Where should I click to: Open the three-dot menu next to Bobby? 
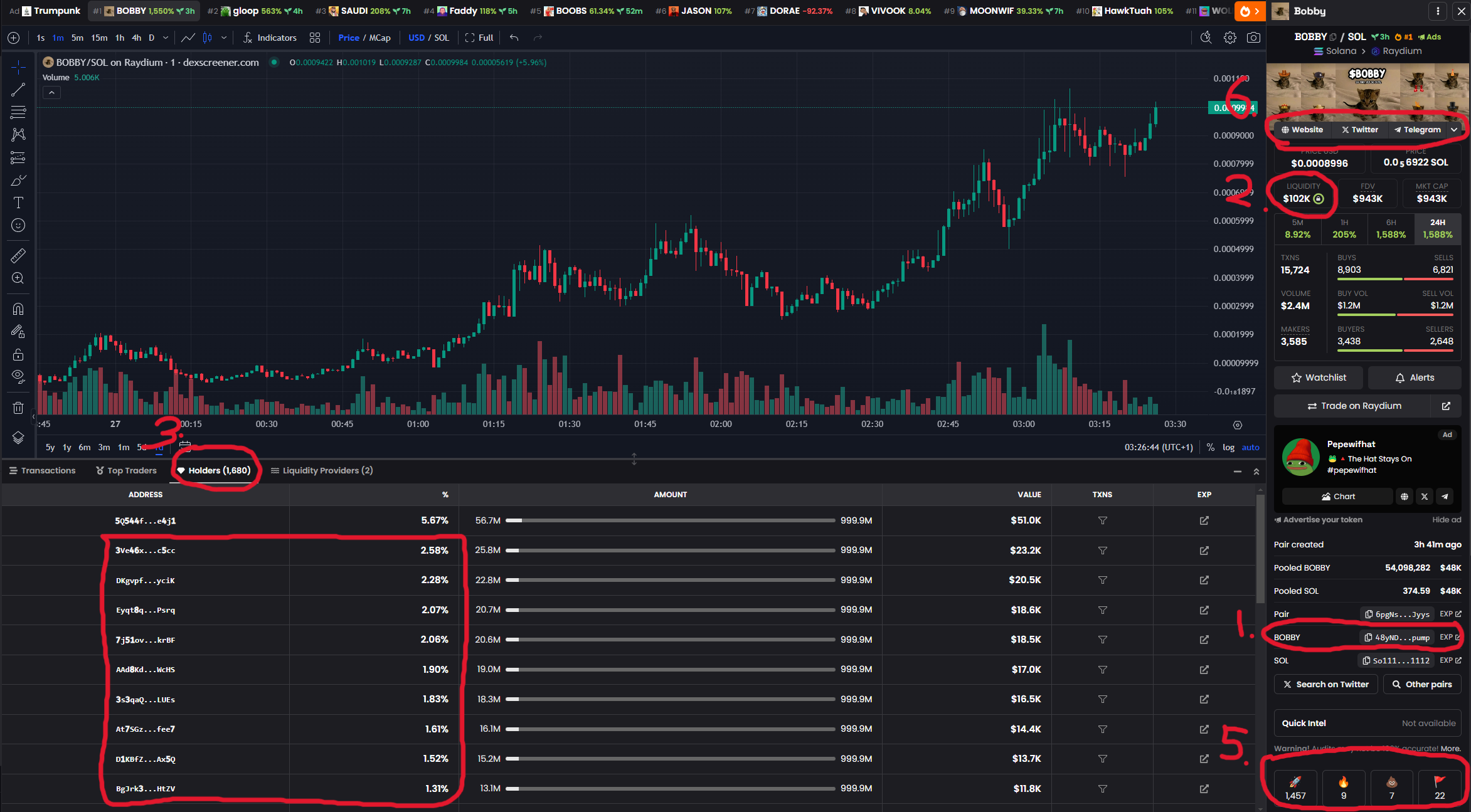pyautogui.click(x=1438, y=11)
